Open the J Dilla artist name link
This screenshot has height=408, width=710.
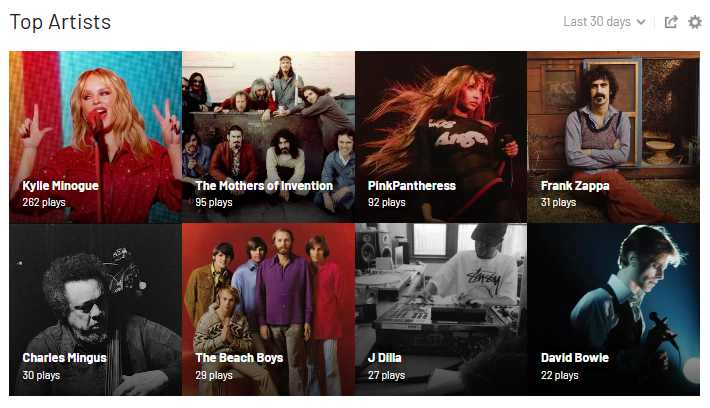pos(384,358)
